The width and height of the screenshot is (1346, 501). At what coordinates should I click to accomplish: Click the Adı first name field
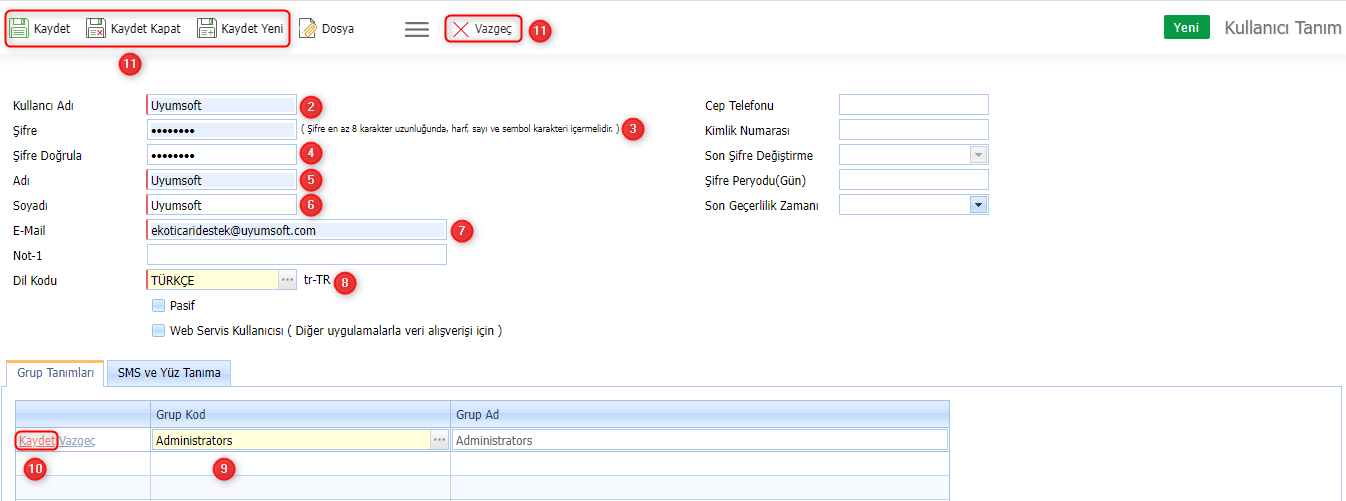point(222,180)
